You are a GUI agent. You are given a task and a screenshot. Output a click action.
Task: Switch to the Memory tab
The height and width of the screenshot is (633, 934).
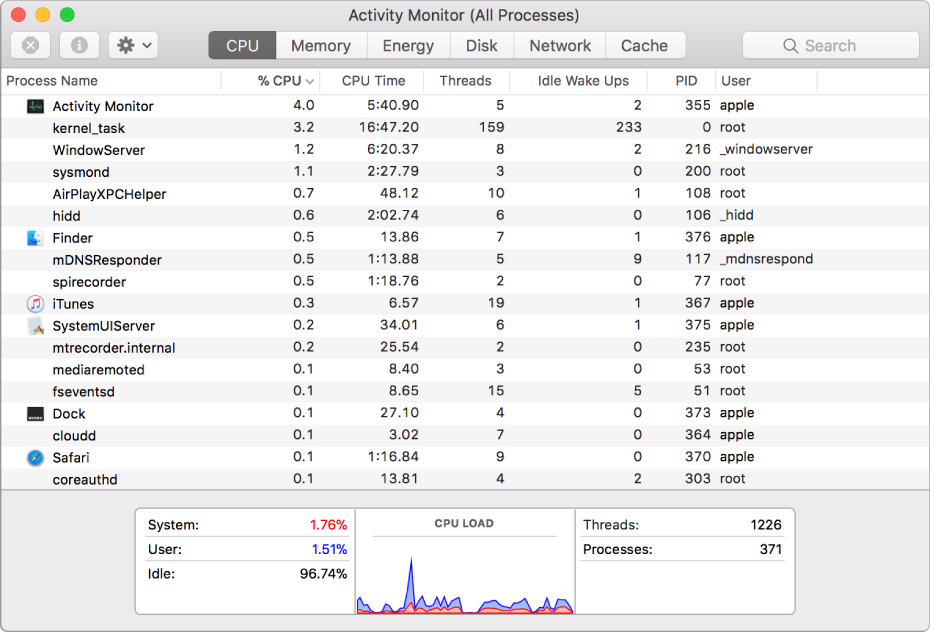320,46
